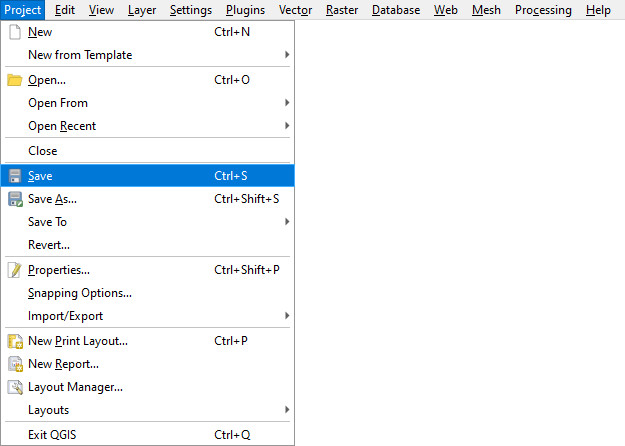Click the Save As disk icon

click(x=15, y=199)
